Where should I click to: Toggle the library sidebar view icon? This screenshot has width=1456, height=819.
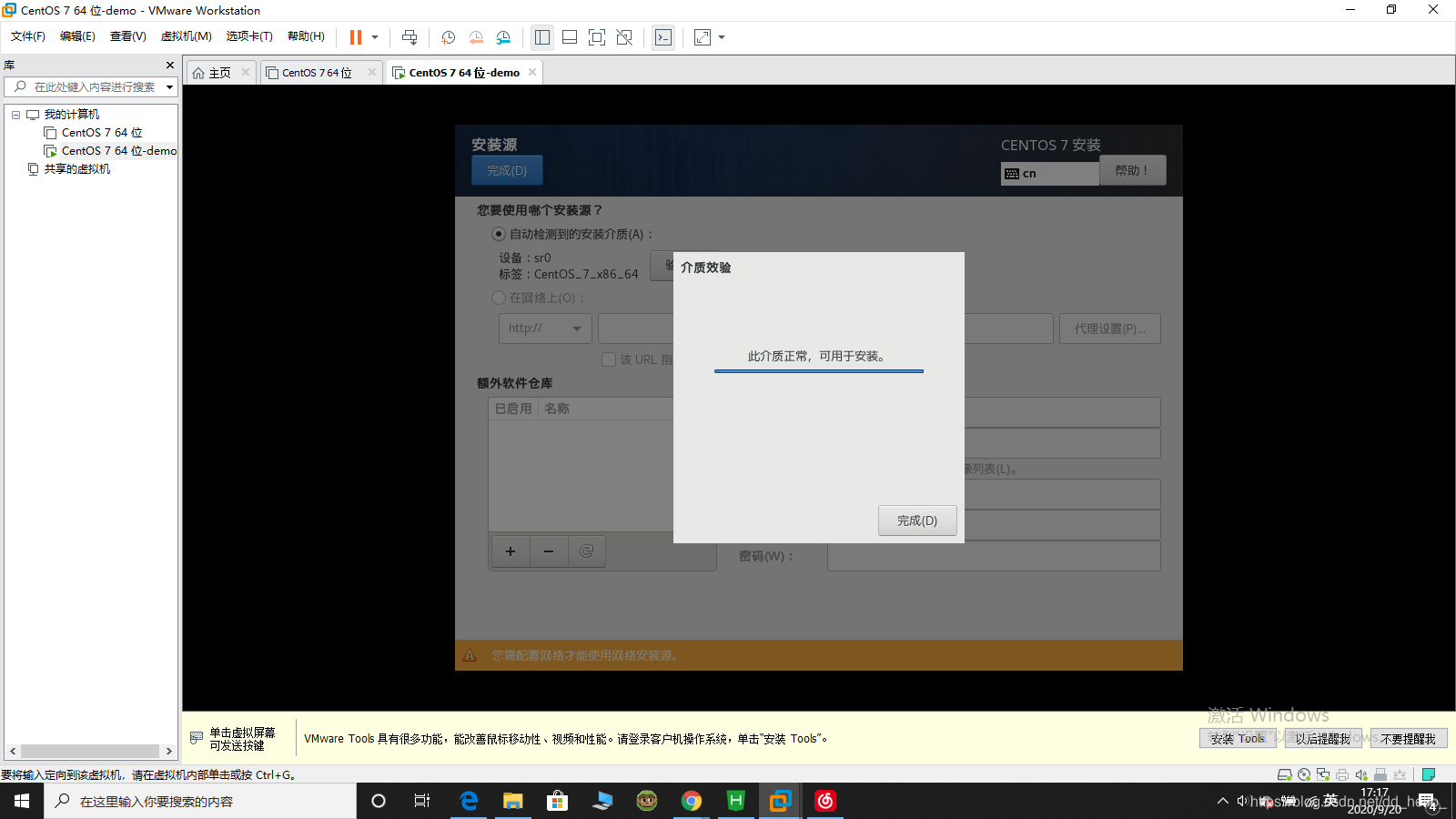click(x=542, y=37)
